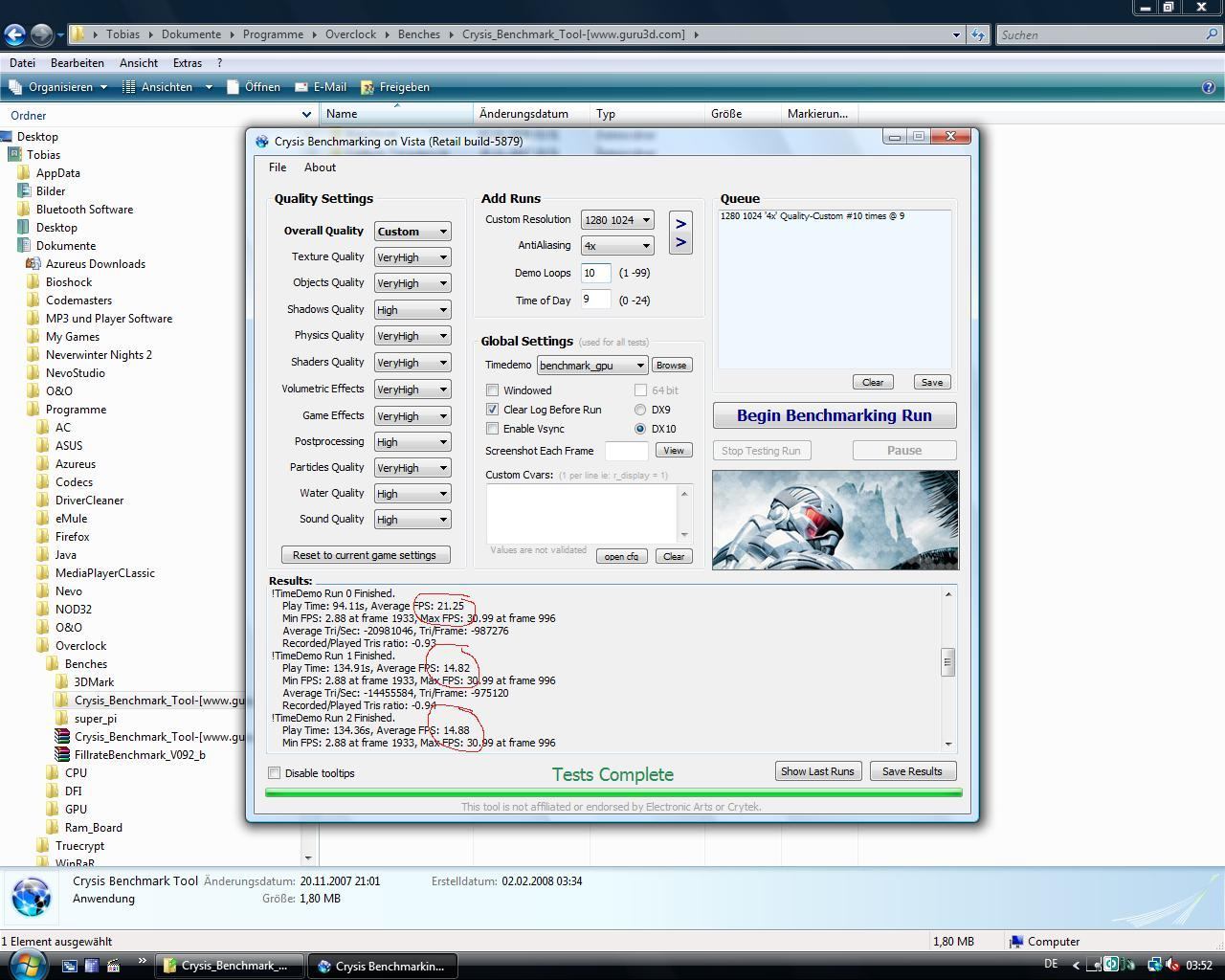Image resolution: width=1225 pixels, height=980 pixels.
Task: Open the Timedemo dropdown
Action: click(x=591, y=366)
